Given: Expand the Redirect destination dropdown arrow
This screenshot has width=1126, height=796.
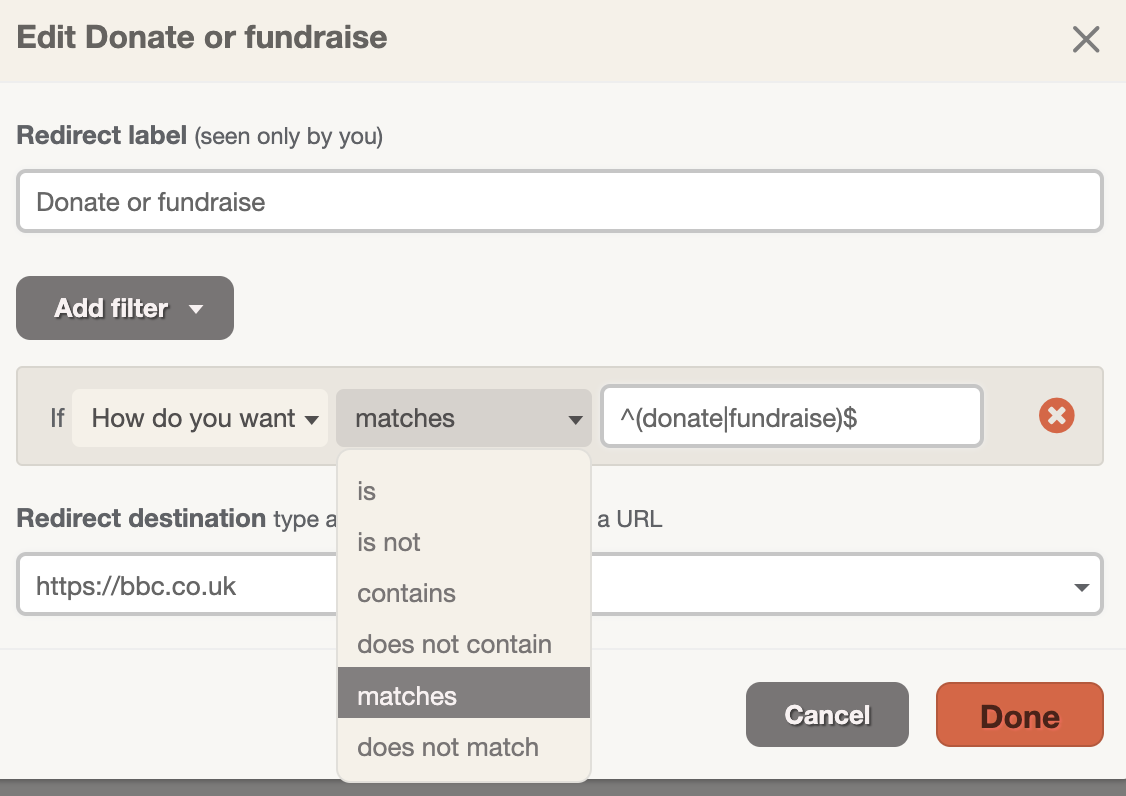Looking at the screenshot, I should pos(1081,587).
